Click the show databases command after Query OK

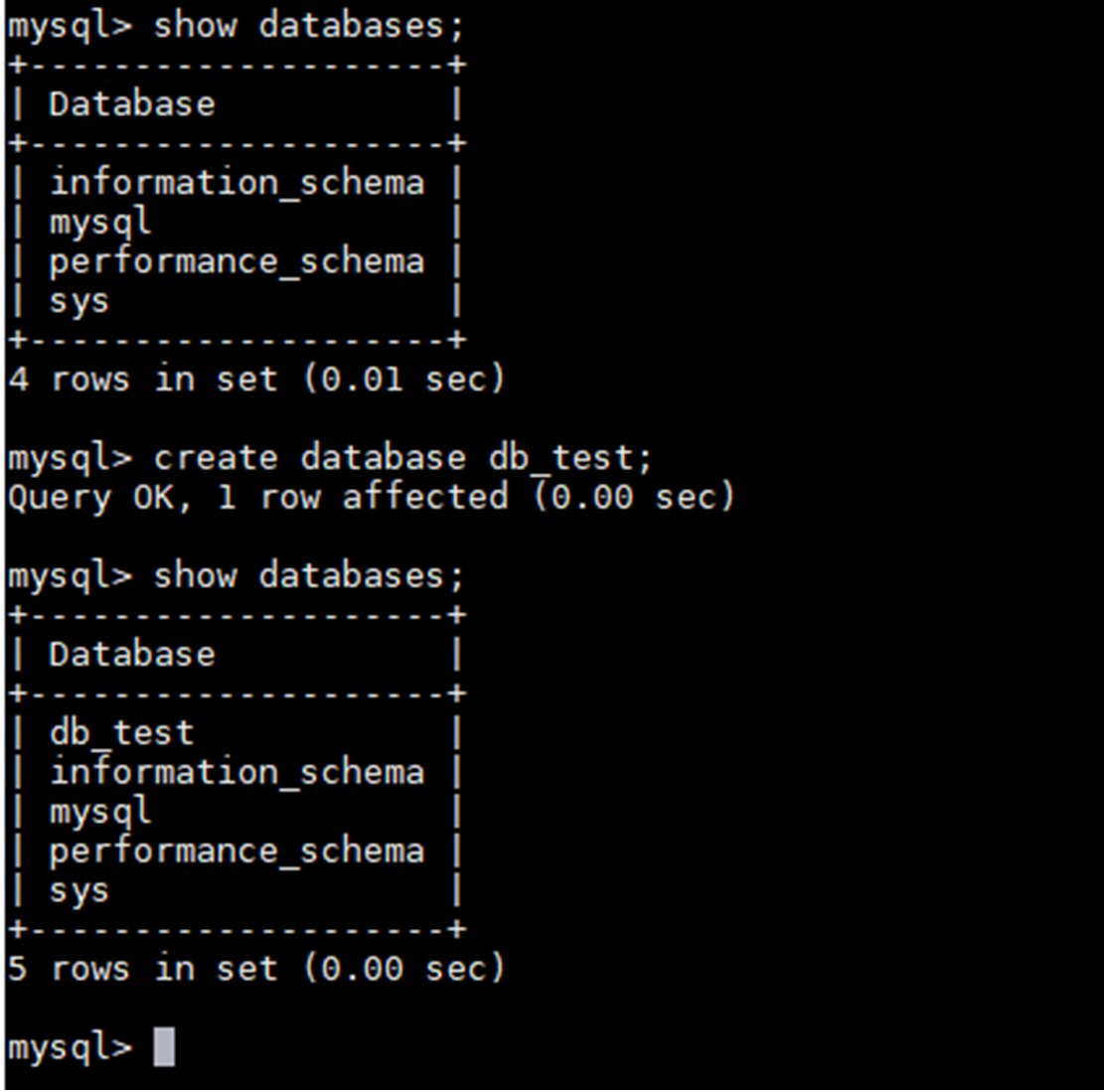coord(308,575)
